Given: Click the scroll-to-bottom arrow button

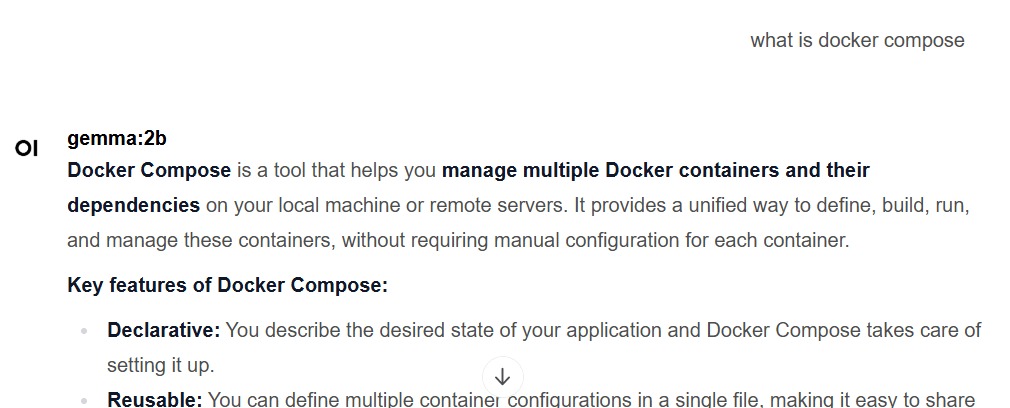Looking at the screenshot, I should tap(502, 377).
